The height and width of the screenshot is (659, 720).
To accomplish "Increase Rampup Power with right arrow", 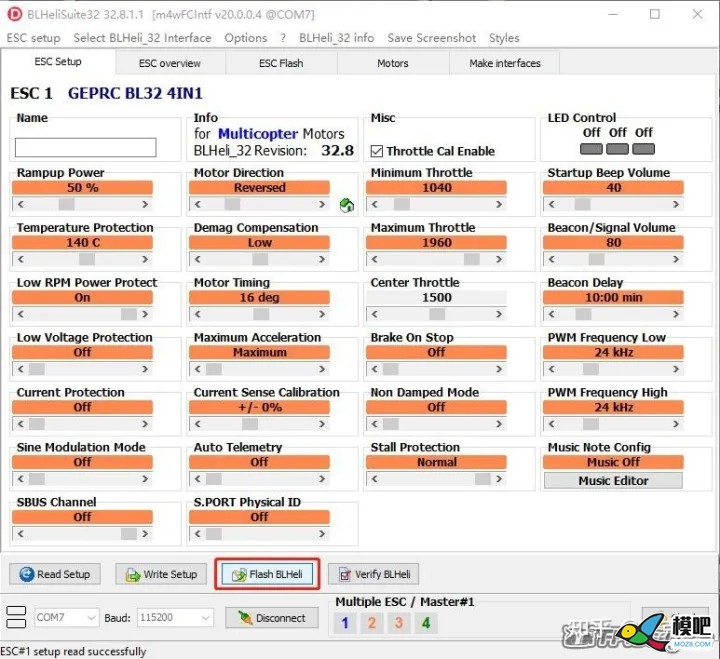I will (145, 204).
